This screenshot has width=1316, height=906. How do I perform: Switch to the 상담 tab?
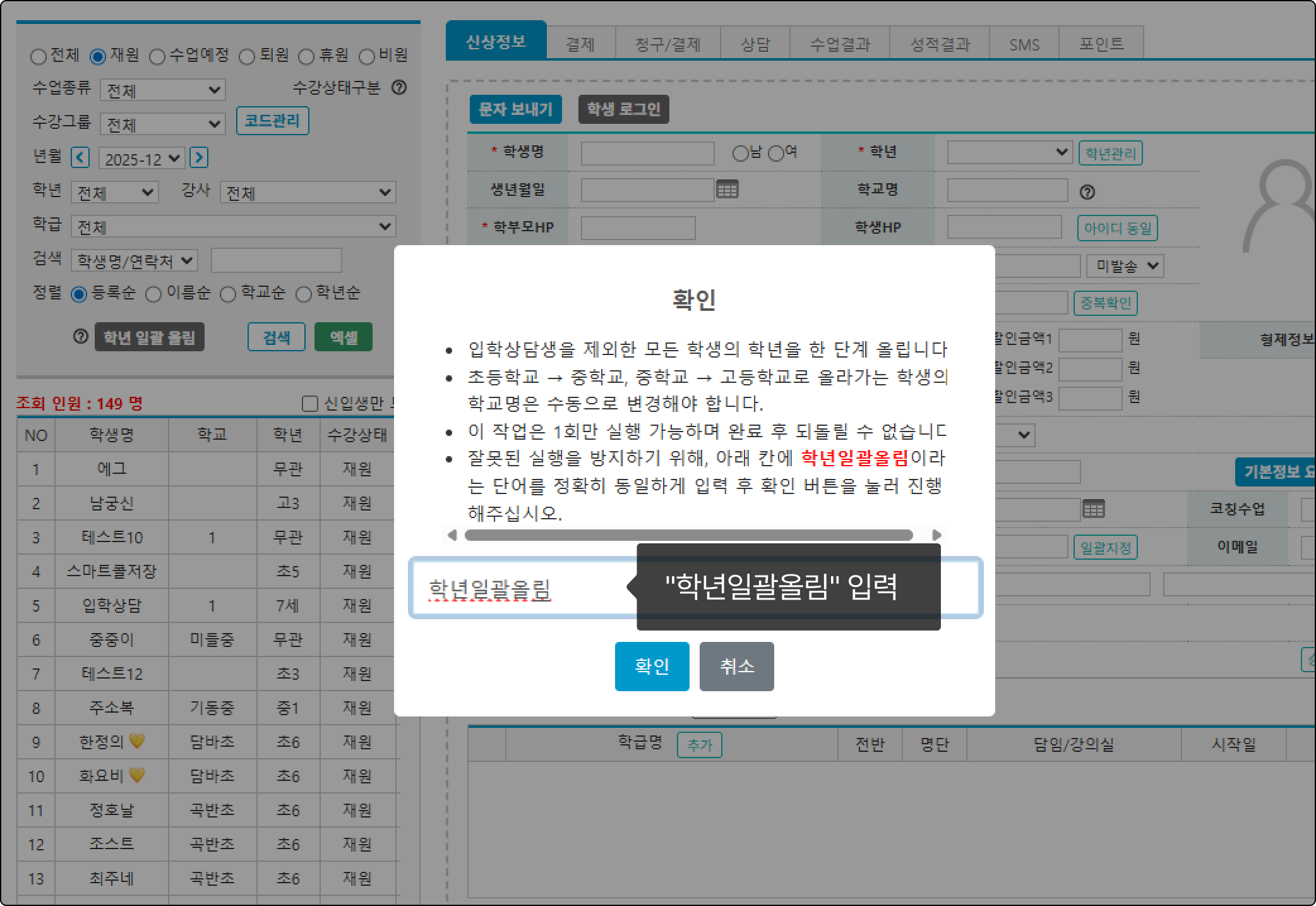click(755, 44)
